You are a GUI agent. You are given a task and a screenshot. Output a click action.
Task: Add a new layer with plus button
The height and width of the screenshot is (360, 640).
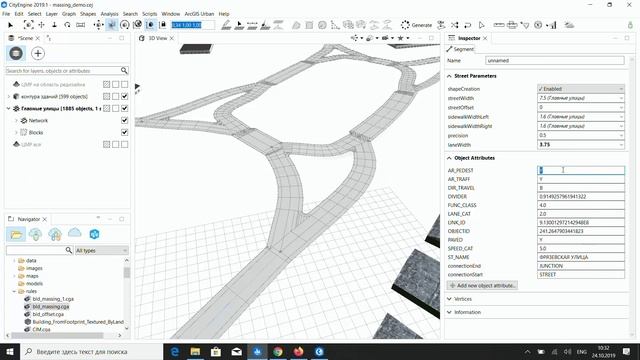tap(38, 53)
